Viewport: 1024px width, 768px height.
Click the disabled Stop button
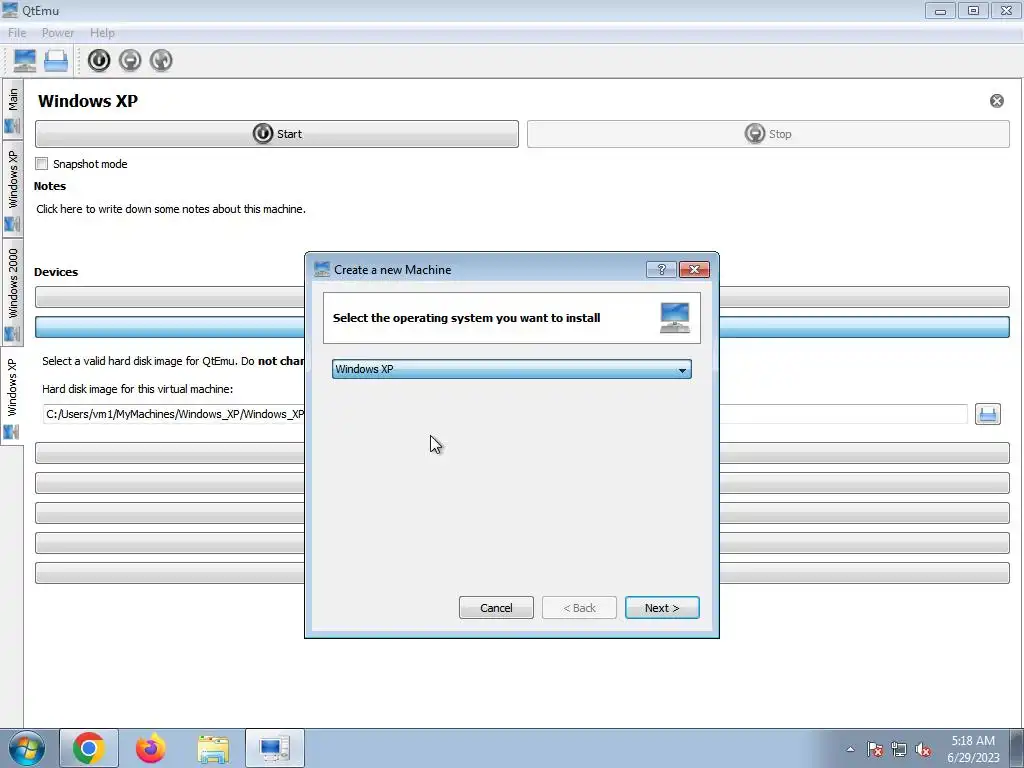coord(768,134)
